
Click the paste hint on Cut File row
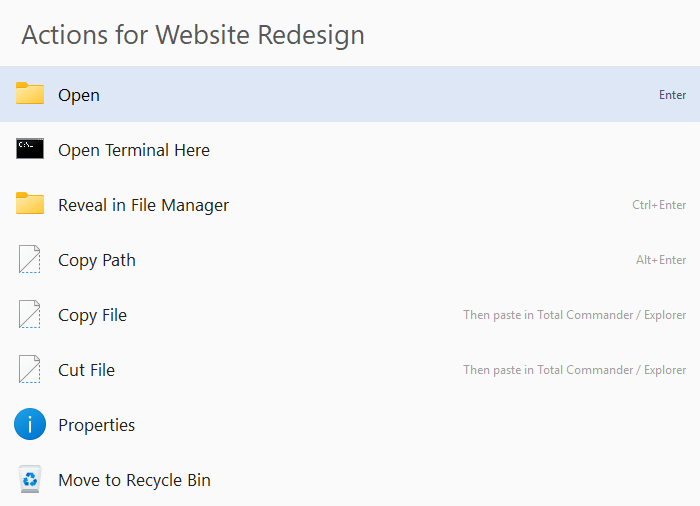(575, 370)
